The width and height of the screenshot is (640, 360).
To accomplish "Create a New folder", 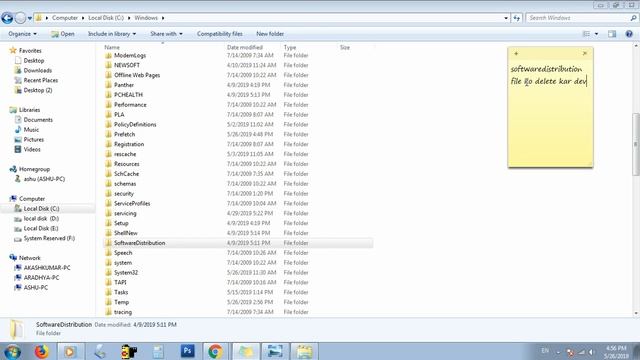I will click(x=270, y=34).
